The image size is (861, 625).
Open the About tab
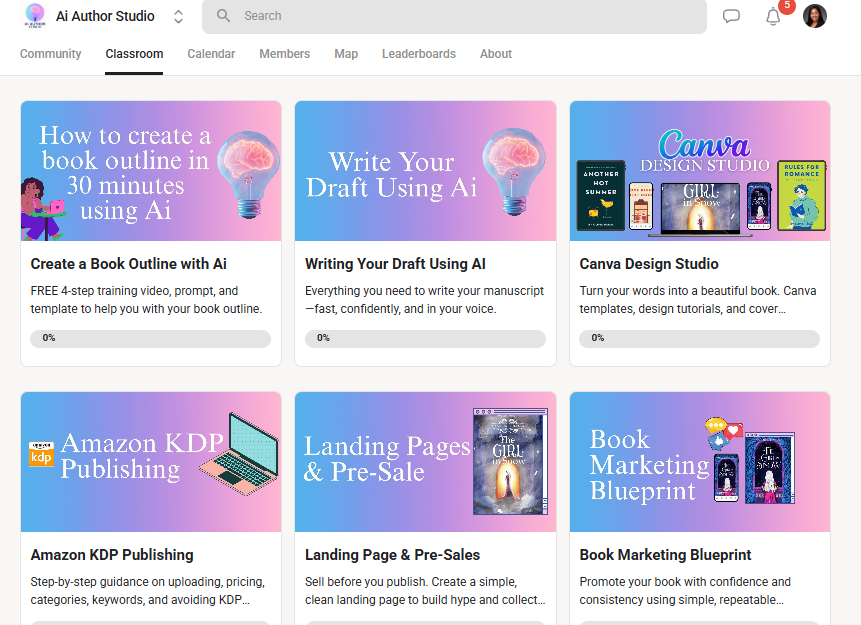pyautogui.click(x=496, y=54)
